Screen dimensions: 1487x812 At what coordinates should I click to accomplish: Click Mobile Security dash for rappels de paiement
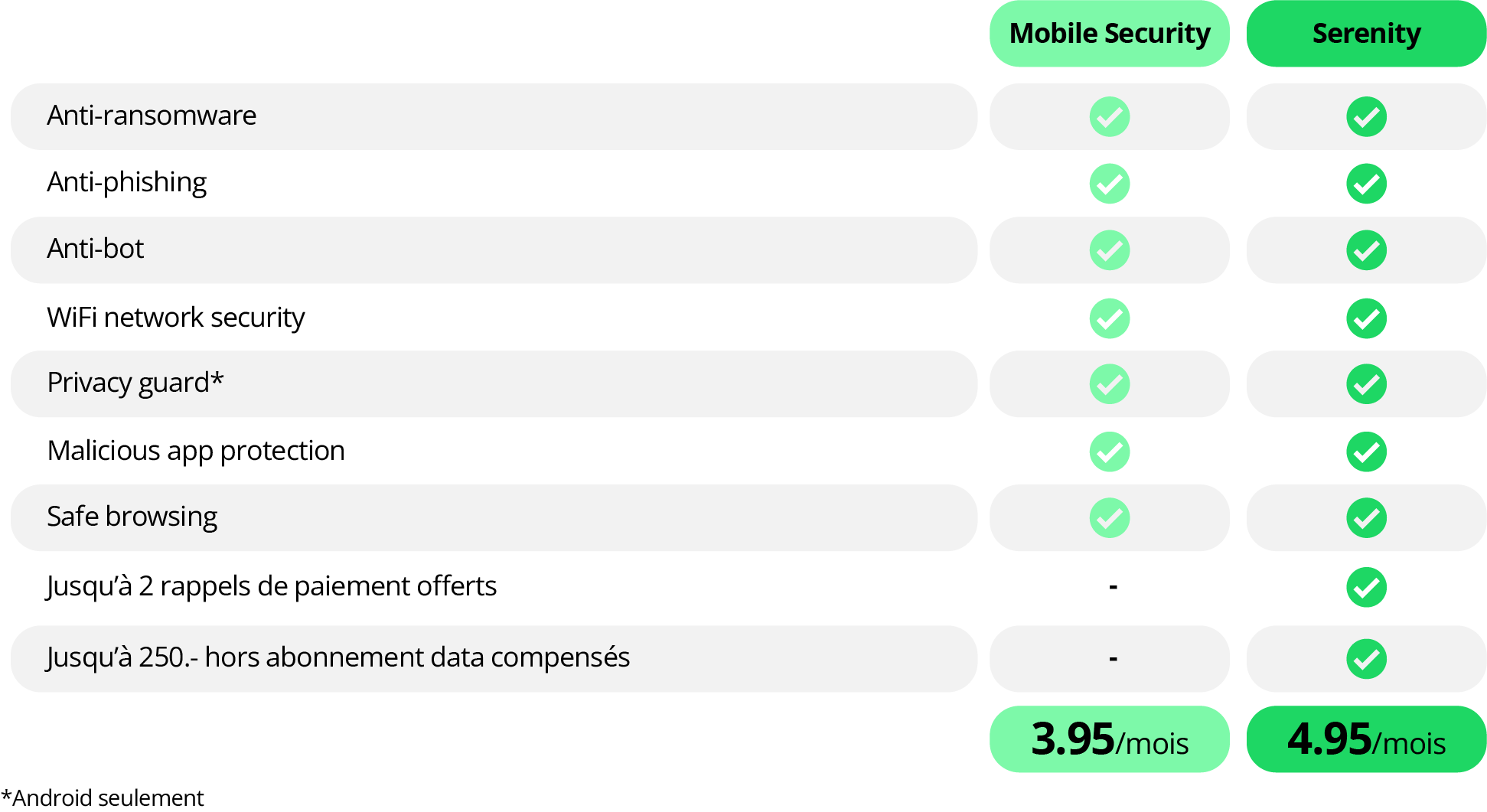point(1113,587)
